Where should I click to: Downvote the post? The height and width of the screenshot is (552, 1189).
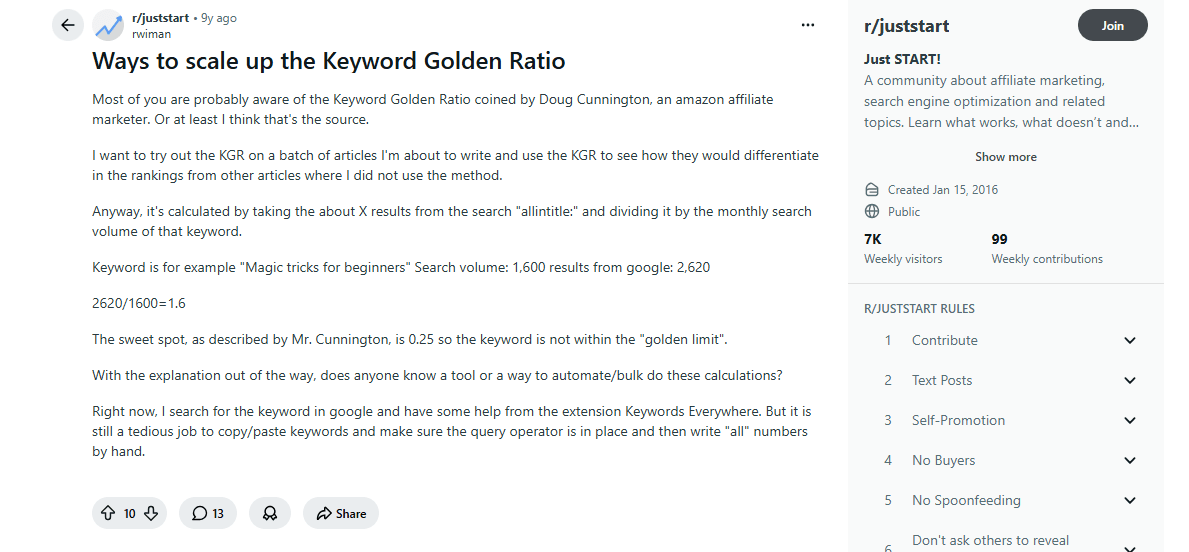[x=151, y=513]
